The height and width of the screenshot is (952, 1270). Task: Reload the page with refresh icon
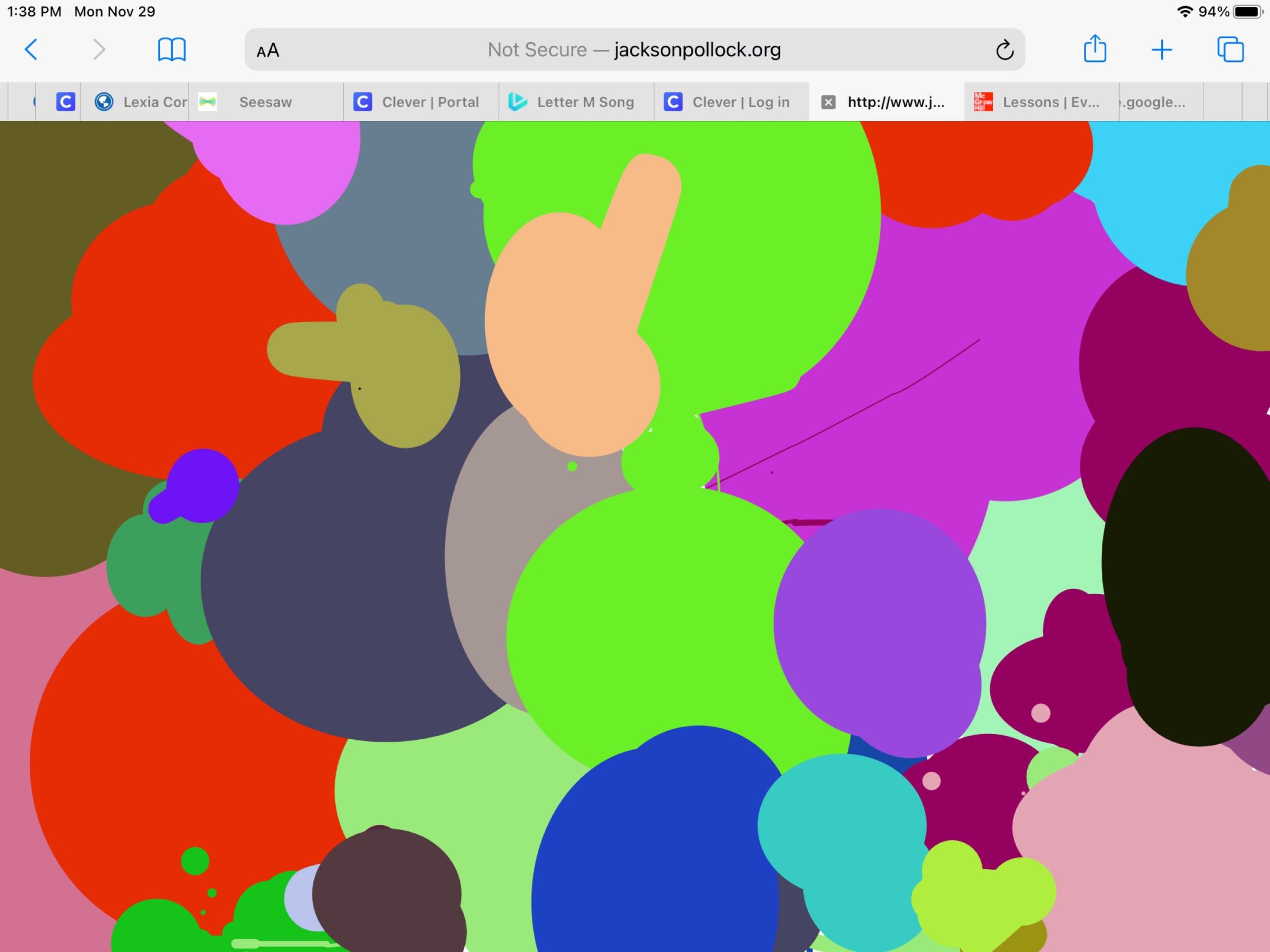pyautogui.click(x=1004, y=50)
